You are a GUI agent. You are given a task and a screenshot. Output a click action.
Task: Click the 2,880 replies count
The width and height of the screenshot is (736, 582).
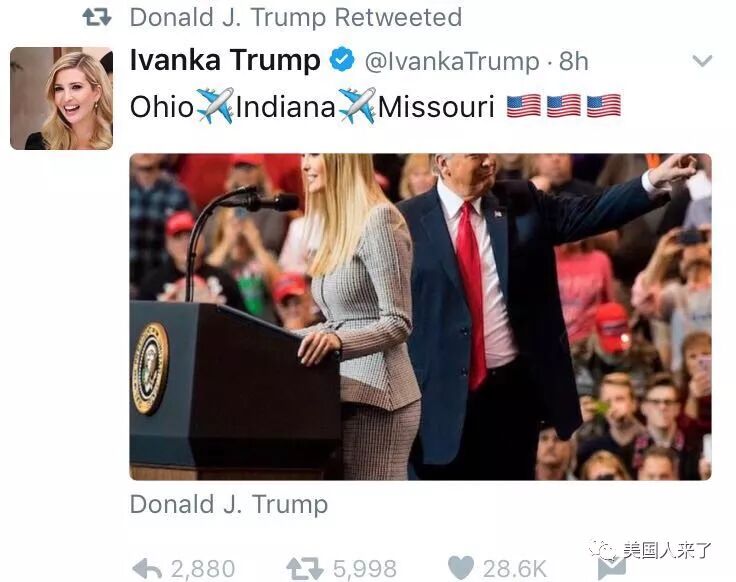(203, 569)
